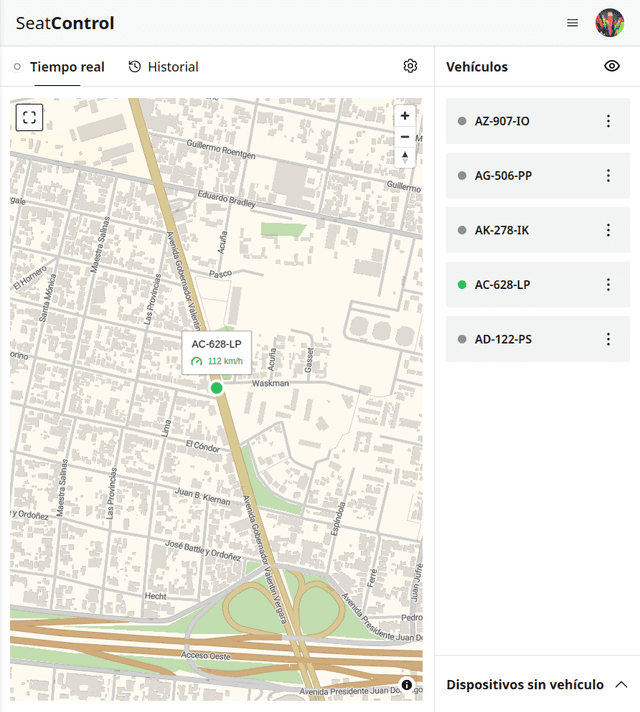Open three-dot menu for AC-628-LP
The height and width of the screenshot is (712, 640).
coord(607,285)
